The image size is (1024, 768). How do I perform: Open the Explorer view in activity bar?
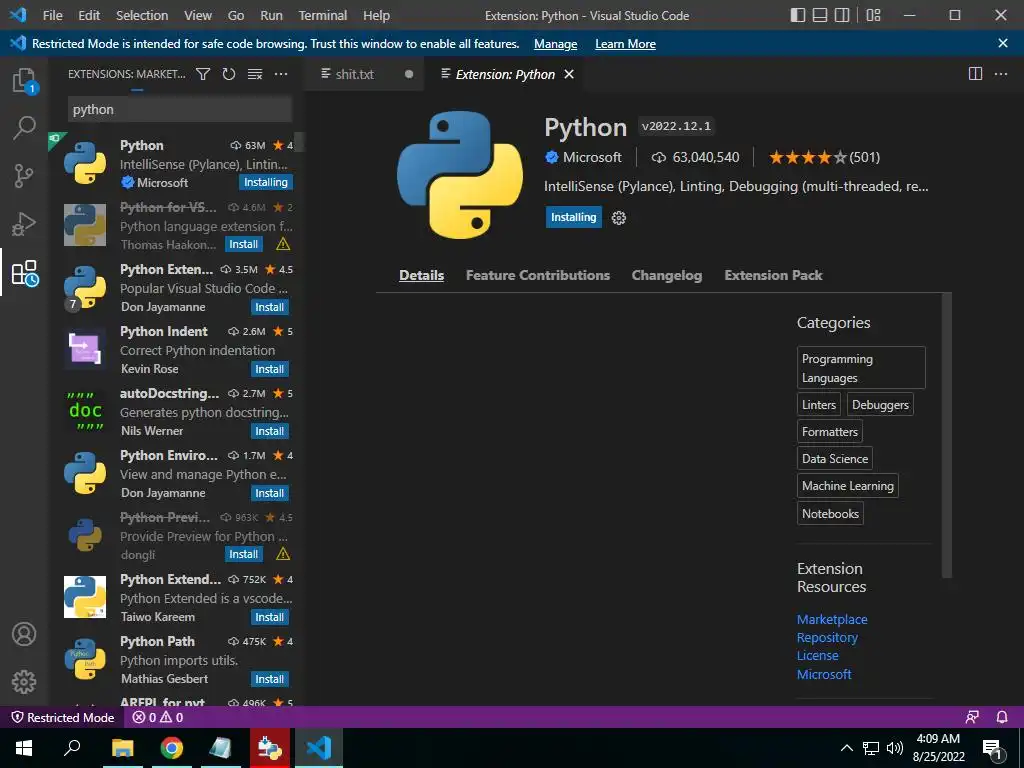25,81
